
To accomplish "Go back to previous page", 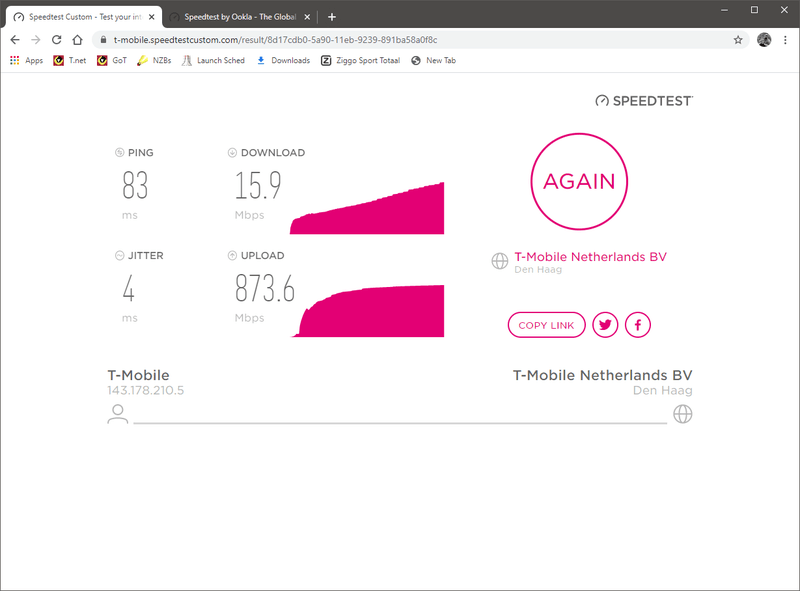I will click(x=15, y=40).
